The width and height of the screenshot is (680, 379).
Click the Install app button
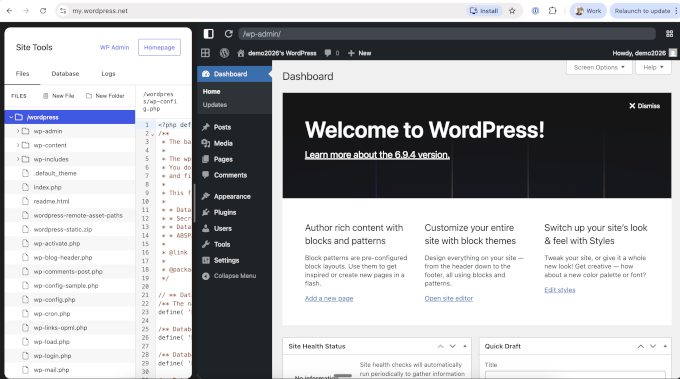click(x=484, y=11)
